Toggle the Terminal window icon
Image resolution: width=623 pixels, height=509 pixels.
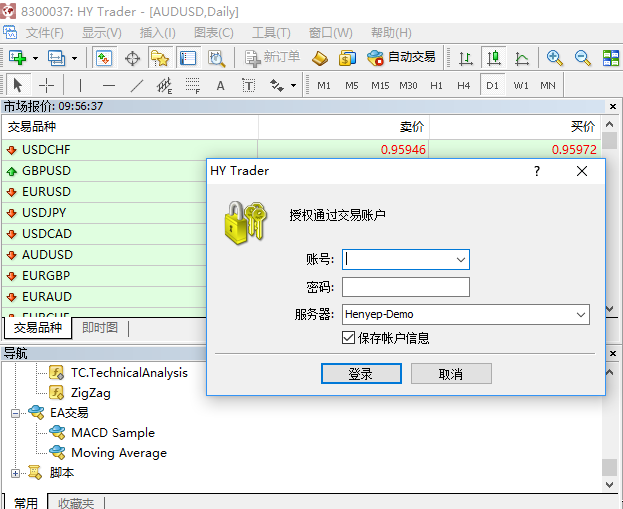[188, 58]
